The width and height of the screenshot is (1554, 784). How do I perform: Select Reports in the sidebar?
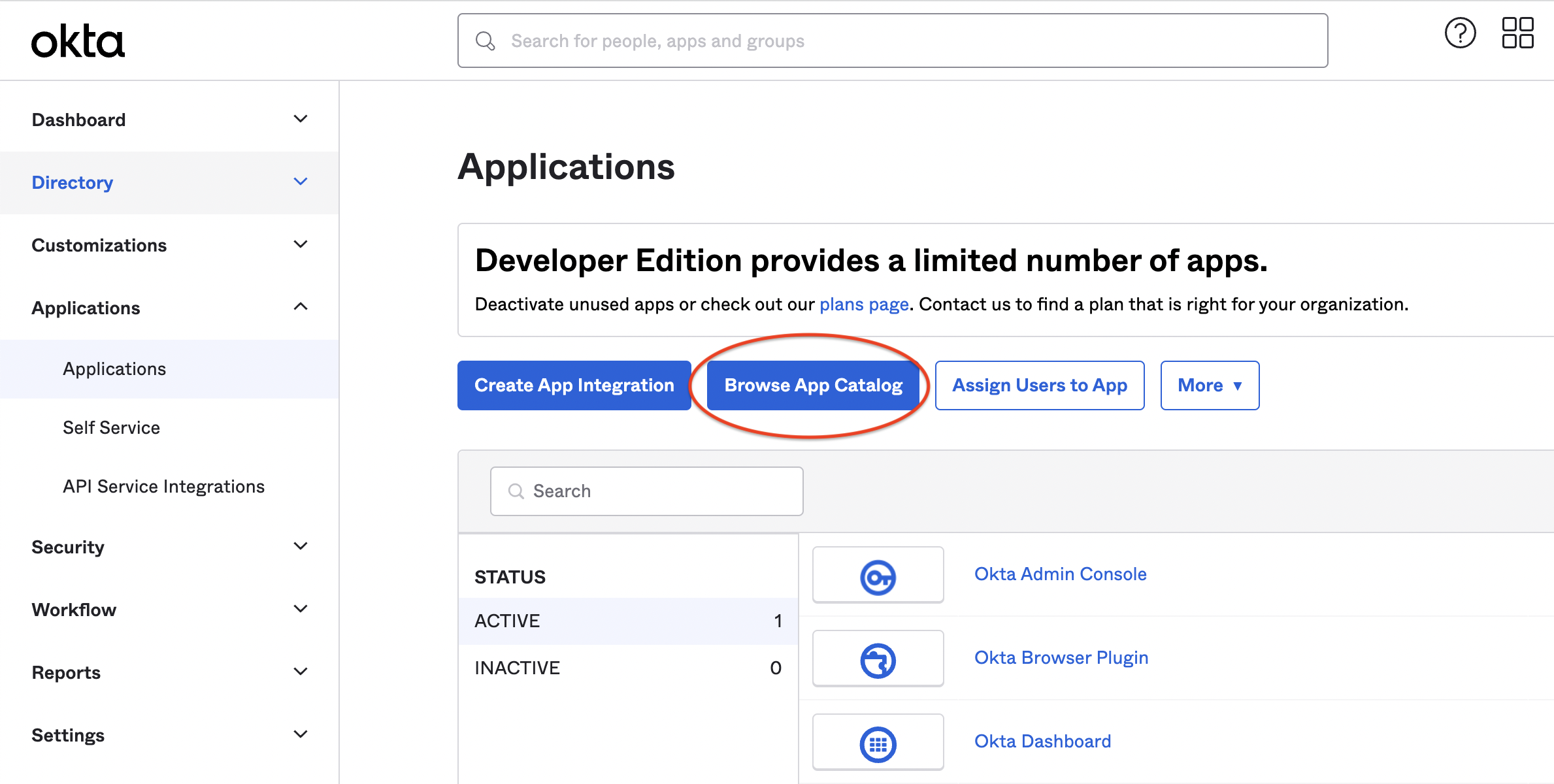click(x=66, y=672)
